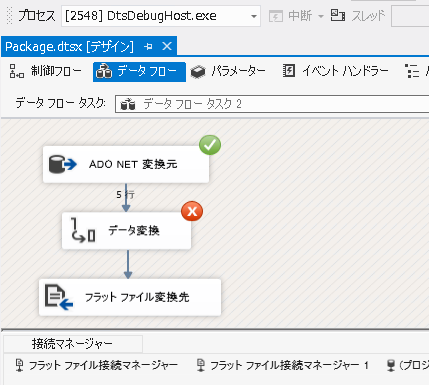
Task: Open the process dropdown showing DtsDebugHost.exe
Action: click(161, 16)
